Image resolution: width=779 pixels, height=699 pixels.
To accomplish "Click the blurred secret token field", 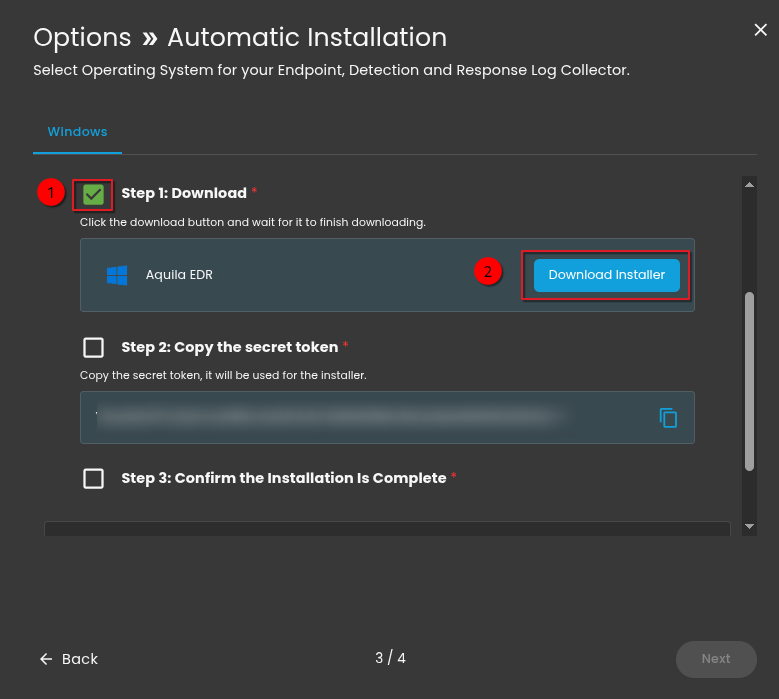I will pos(330,417).
